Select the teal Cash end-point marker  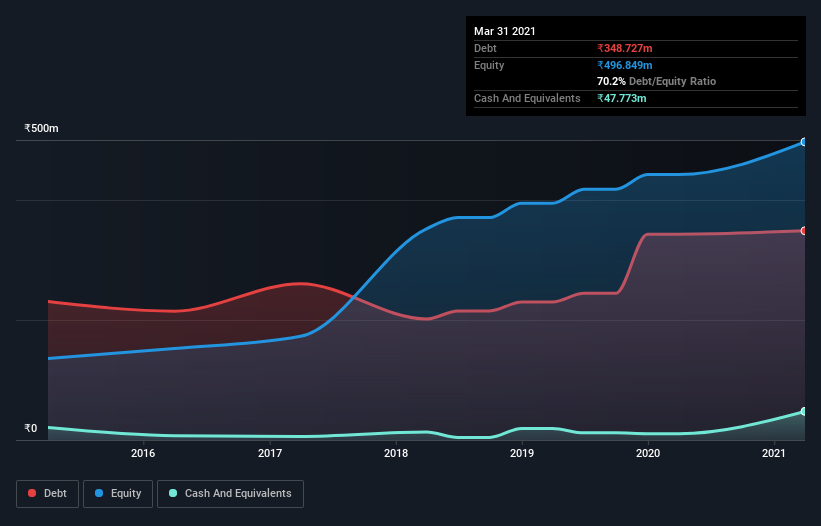804,411
